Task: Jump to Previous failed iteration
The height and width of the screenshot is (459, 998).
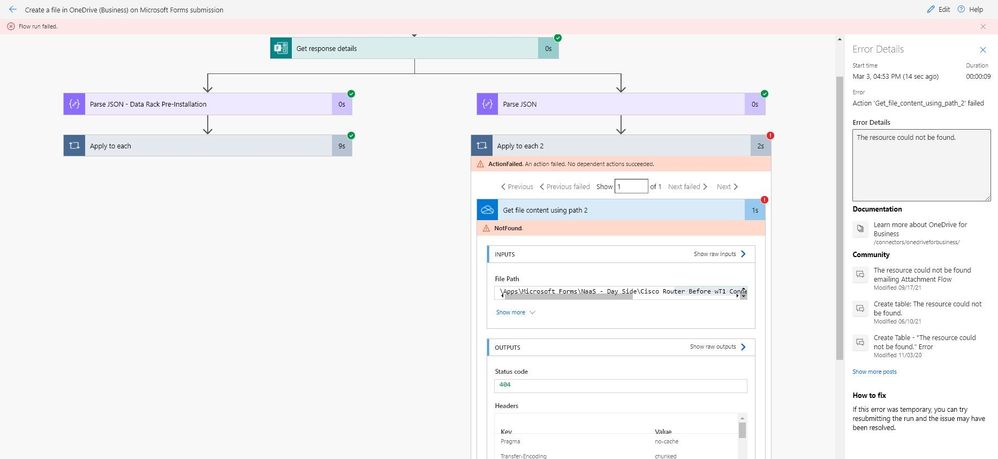Action: click(x=565, y=187)
